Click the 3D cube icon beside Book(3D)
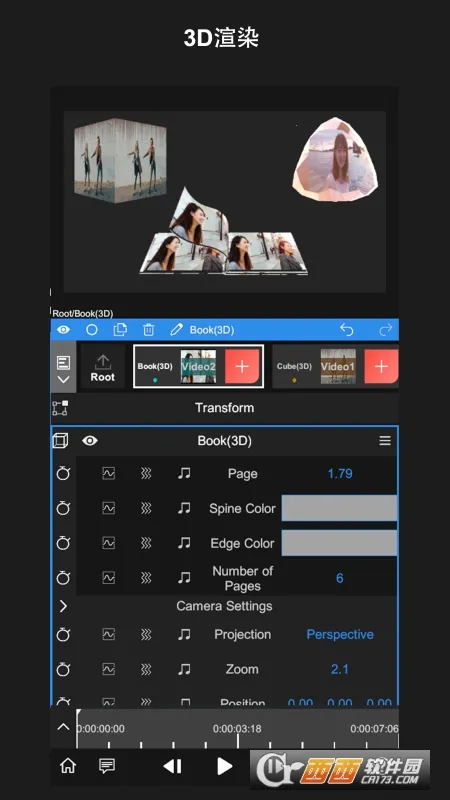Screen dimensions: 450x800 point(60,441)
